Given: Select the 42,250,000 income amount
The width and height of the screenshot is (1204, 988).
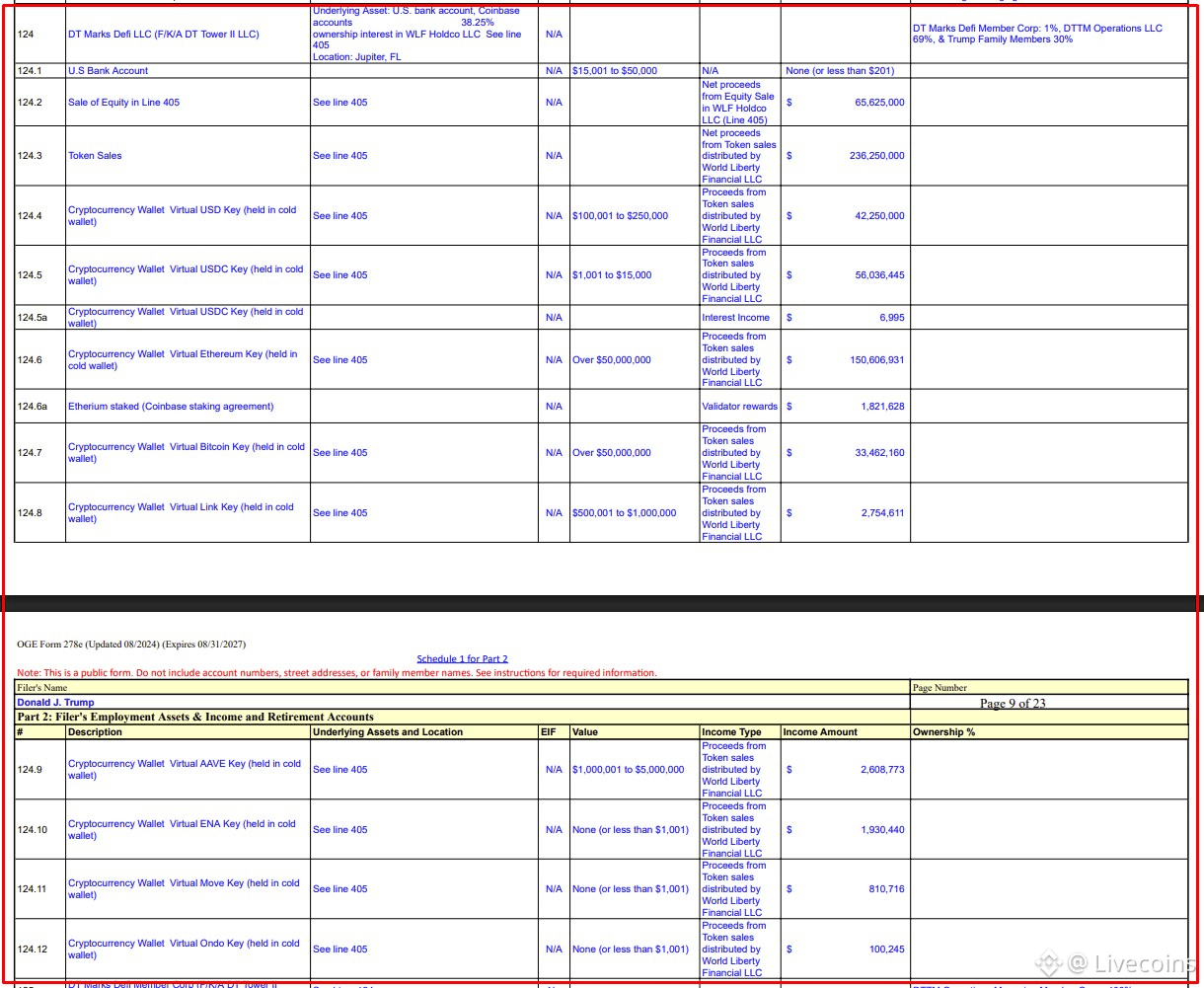Looking at the screenshot, I should pyautogui.click(x=879, y=216).
